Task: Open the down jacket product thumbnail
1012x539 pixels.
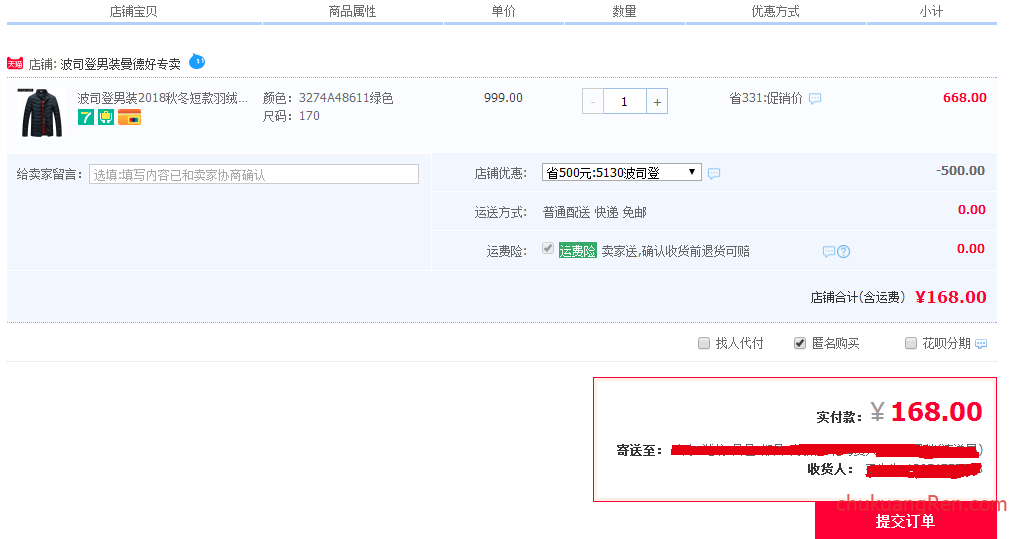Action: coord(41,112)
